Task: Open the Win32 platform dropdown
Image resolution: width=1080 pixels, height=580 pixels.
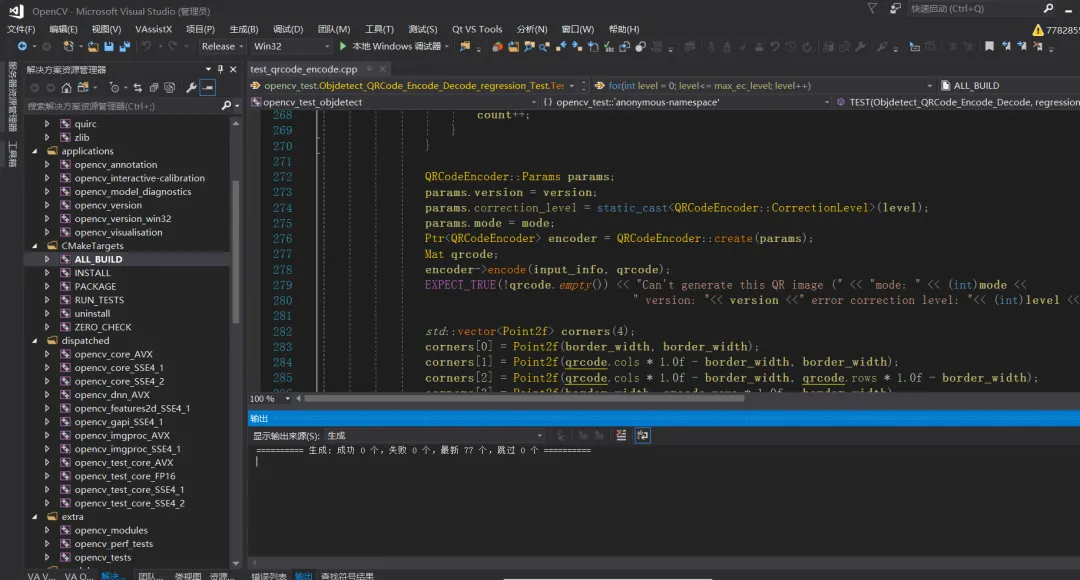Action: pyautogui.click(x=291, y=46)
